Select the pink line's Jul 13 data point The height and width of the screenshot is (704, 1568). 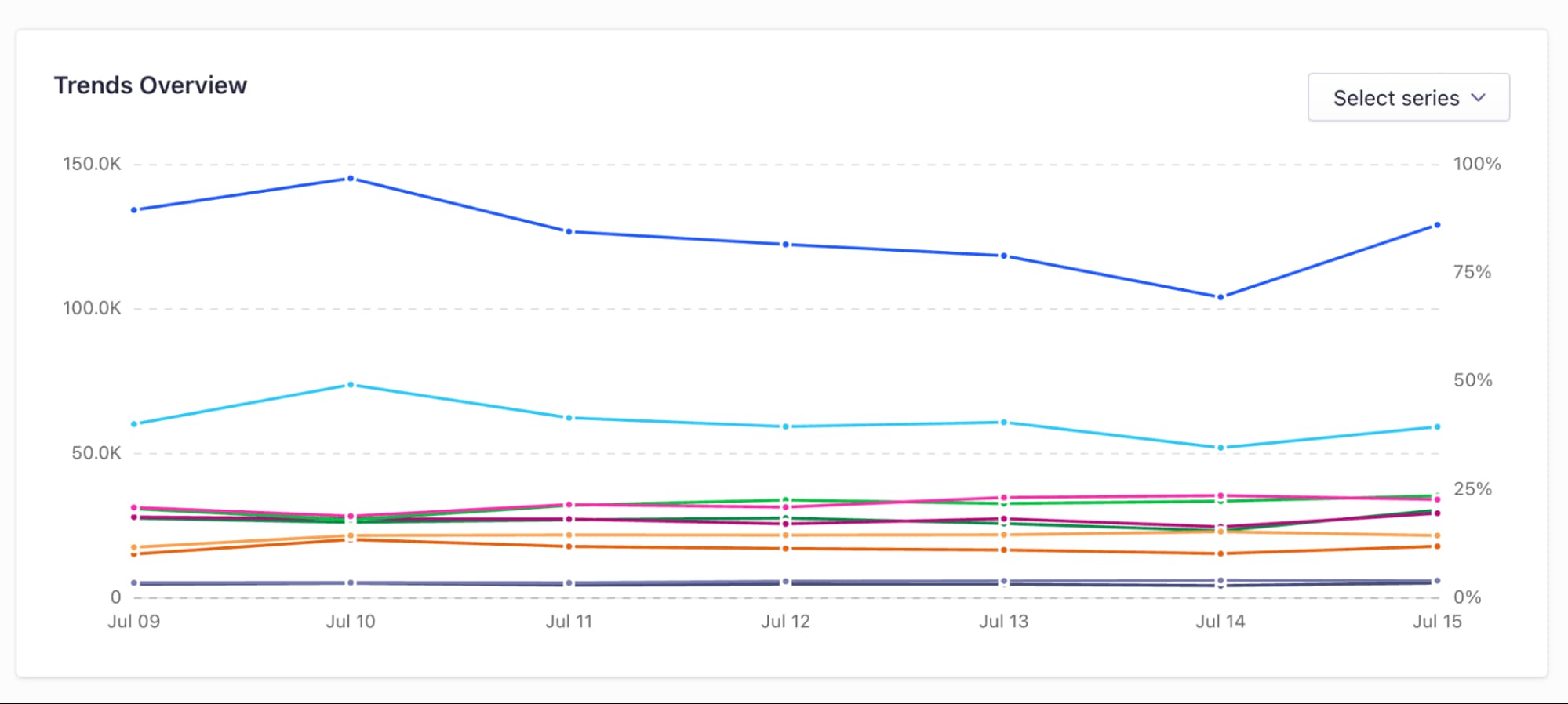click(x=1002, y=496)
